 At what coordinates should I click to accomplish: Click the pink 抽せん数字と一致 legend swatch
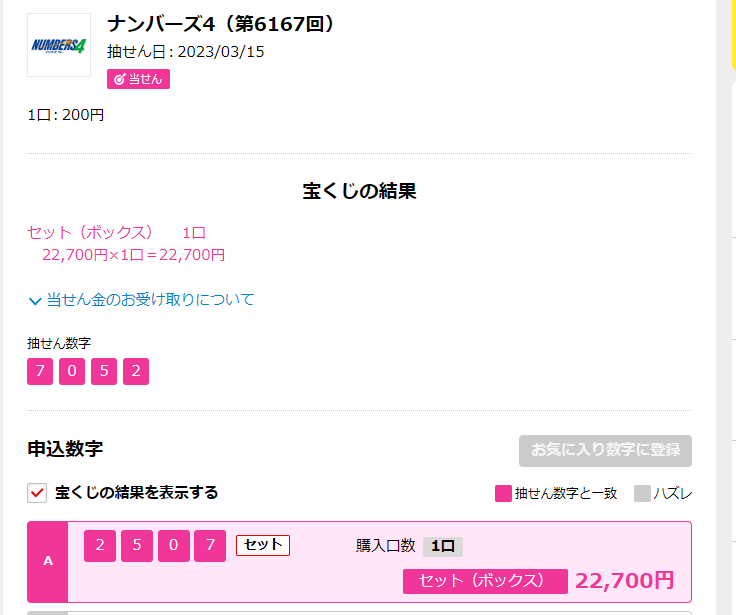pos(503,493)
